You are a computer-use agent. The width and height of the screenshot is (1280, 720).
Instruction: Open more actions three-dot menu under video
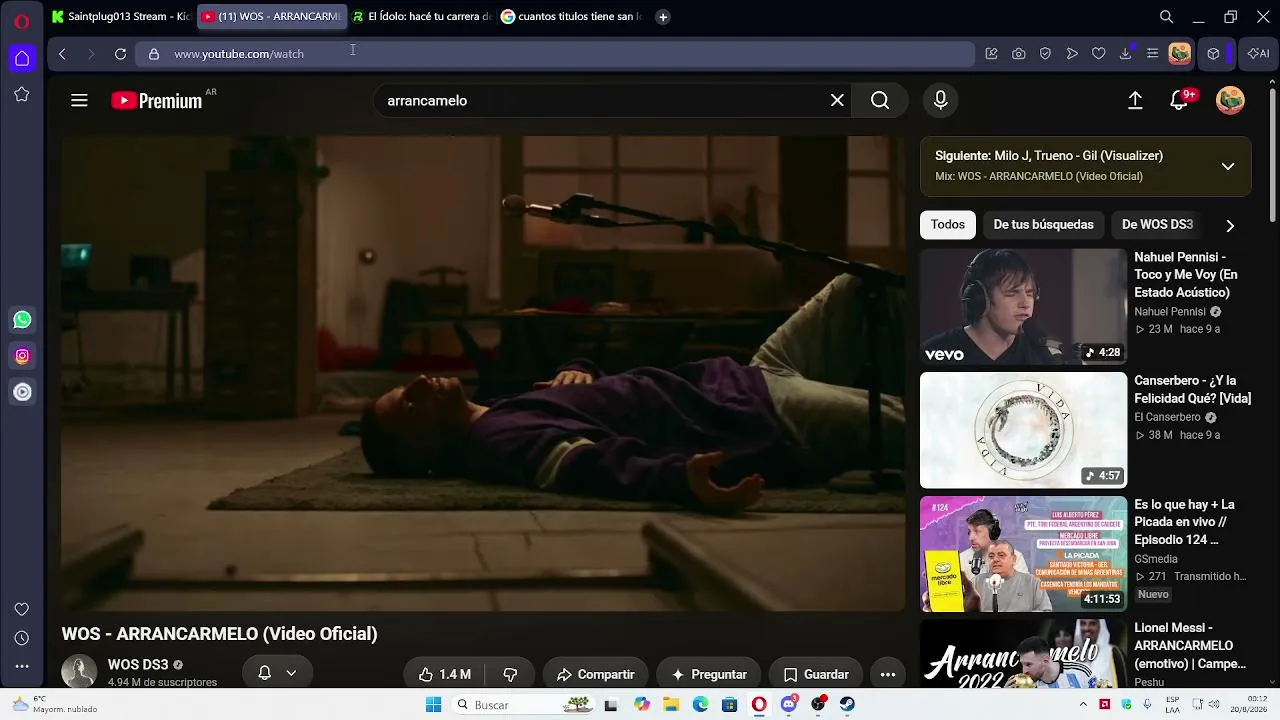tap(888, 675)
